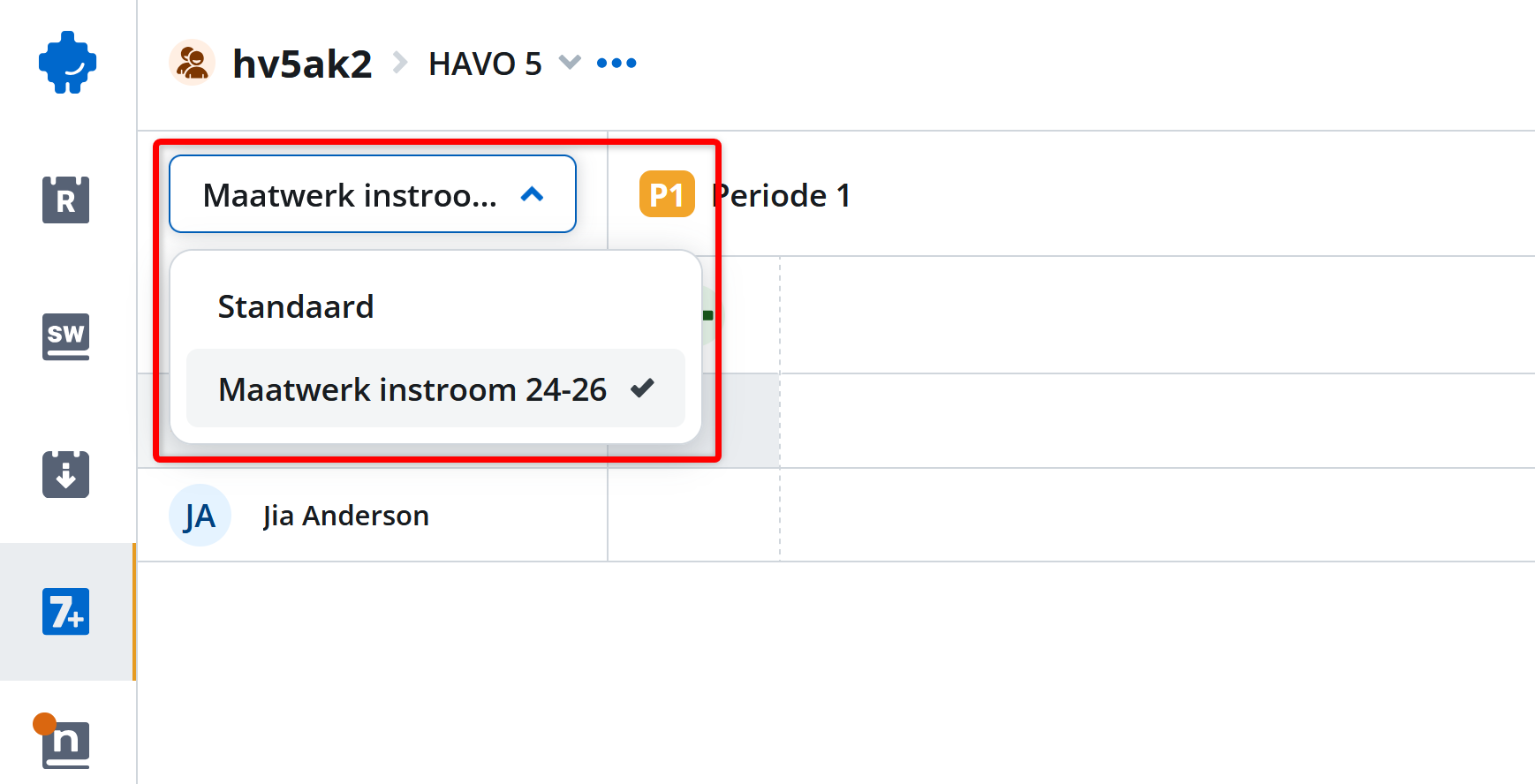Open student Jia Anderson's row
The height and width of the screenshot is (784, 1535).
coord(345,516)
